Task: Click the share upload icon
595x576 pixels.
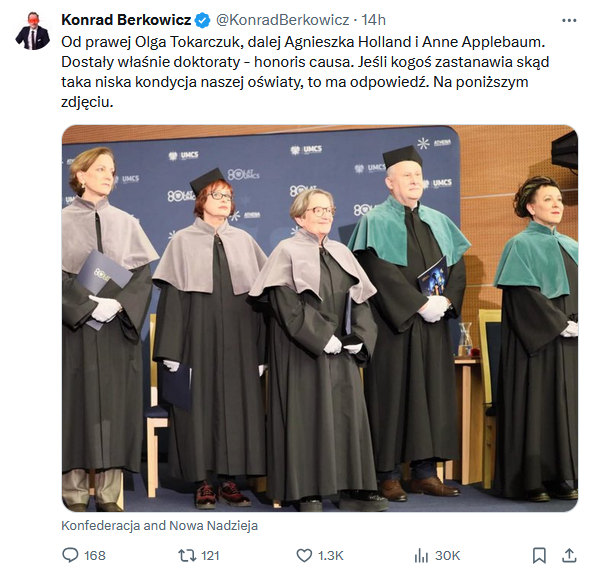Action: (569, 556)
